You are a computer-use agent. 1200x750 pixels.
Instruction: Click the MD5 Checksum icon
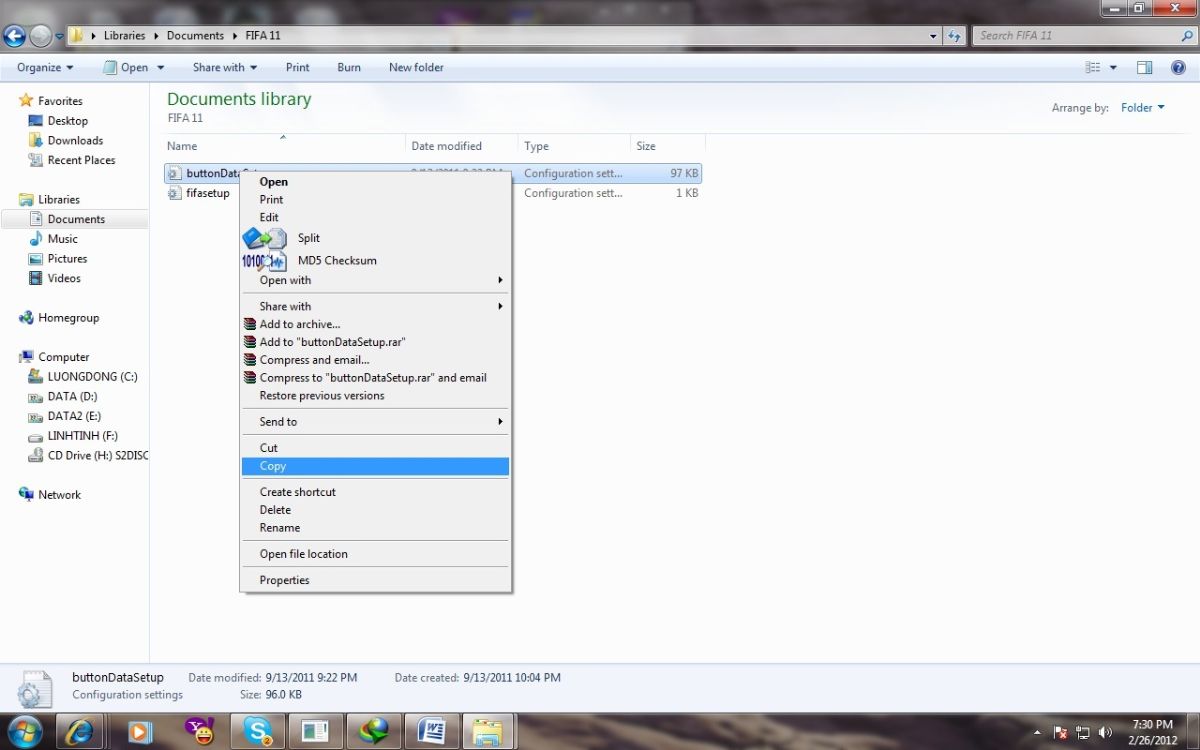tap(264, 260)
